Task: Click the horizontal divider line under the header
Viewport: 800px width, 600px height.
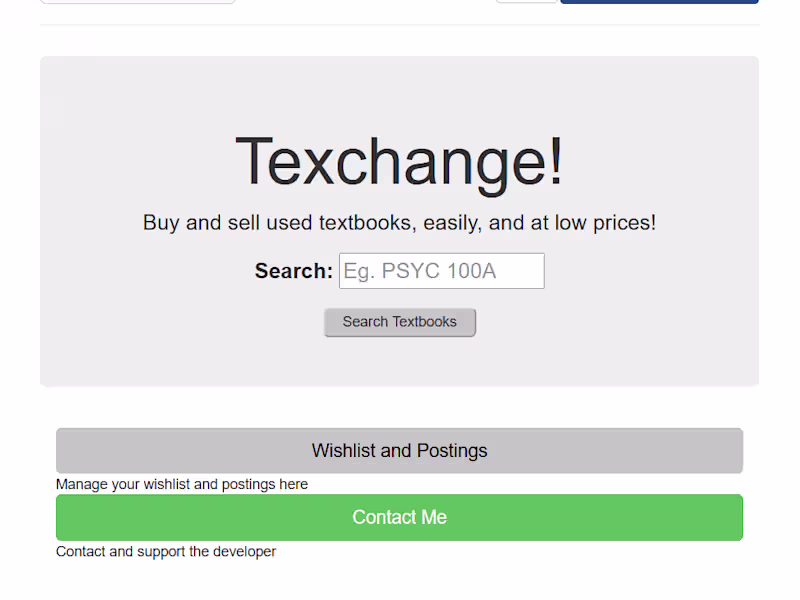Action: point(399,24)
